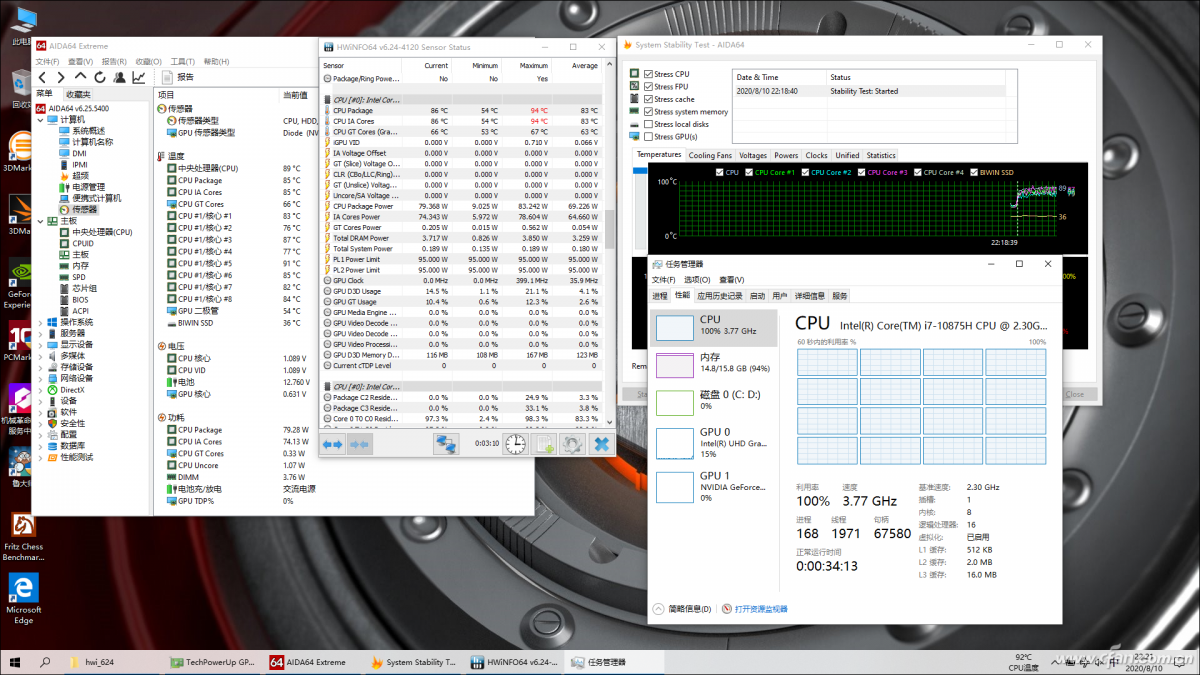Open Voltages tab in Stability Test

[x=753, y=155]
